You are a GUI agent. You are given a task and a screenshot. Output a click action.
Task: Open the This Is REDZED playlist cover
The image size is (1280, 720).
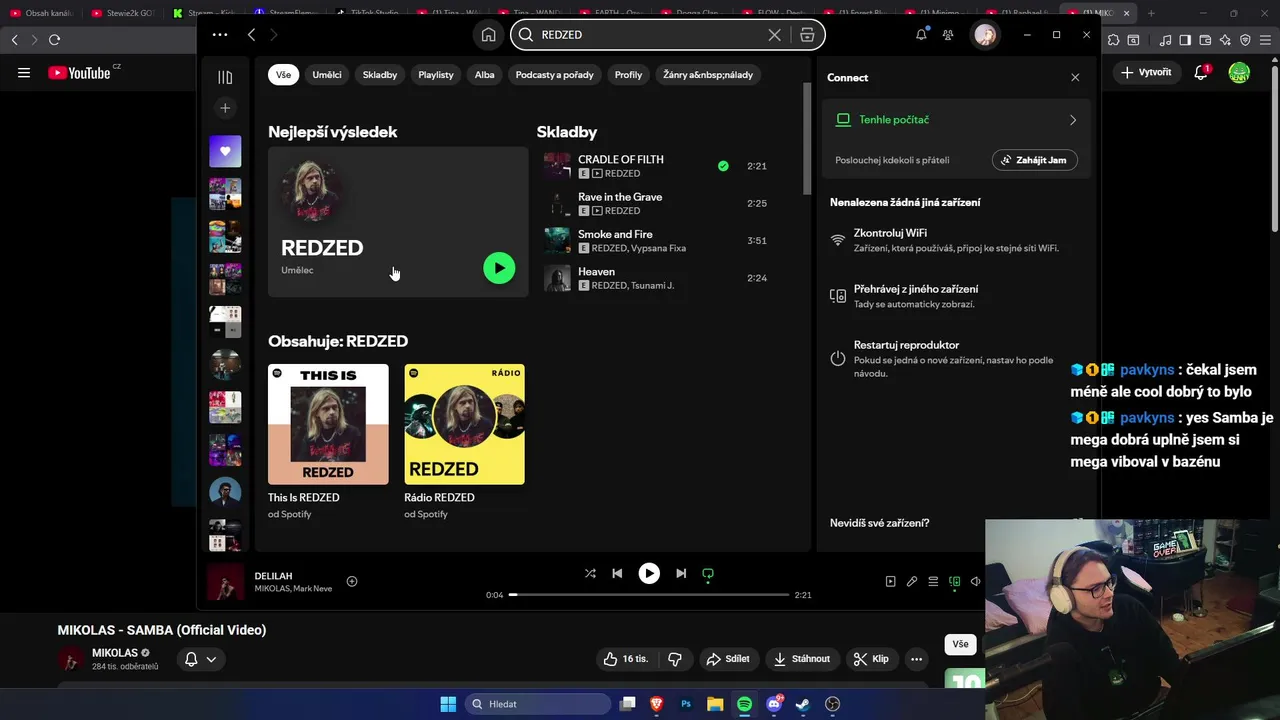(x=328, y=424)
